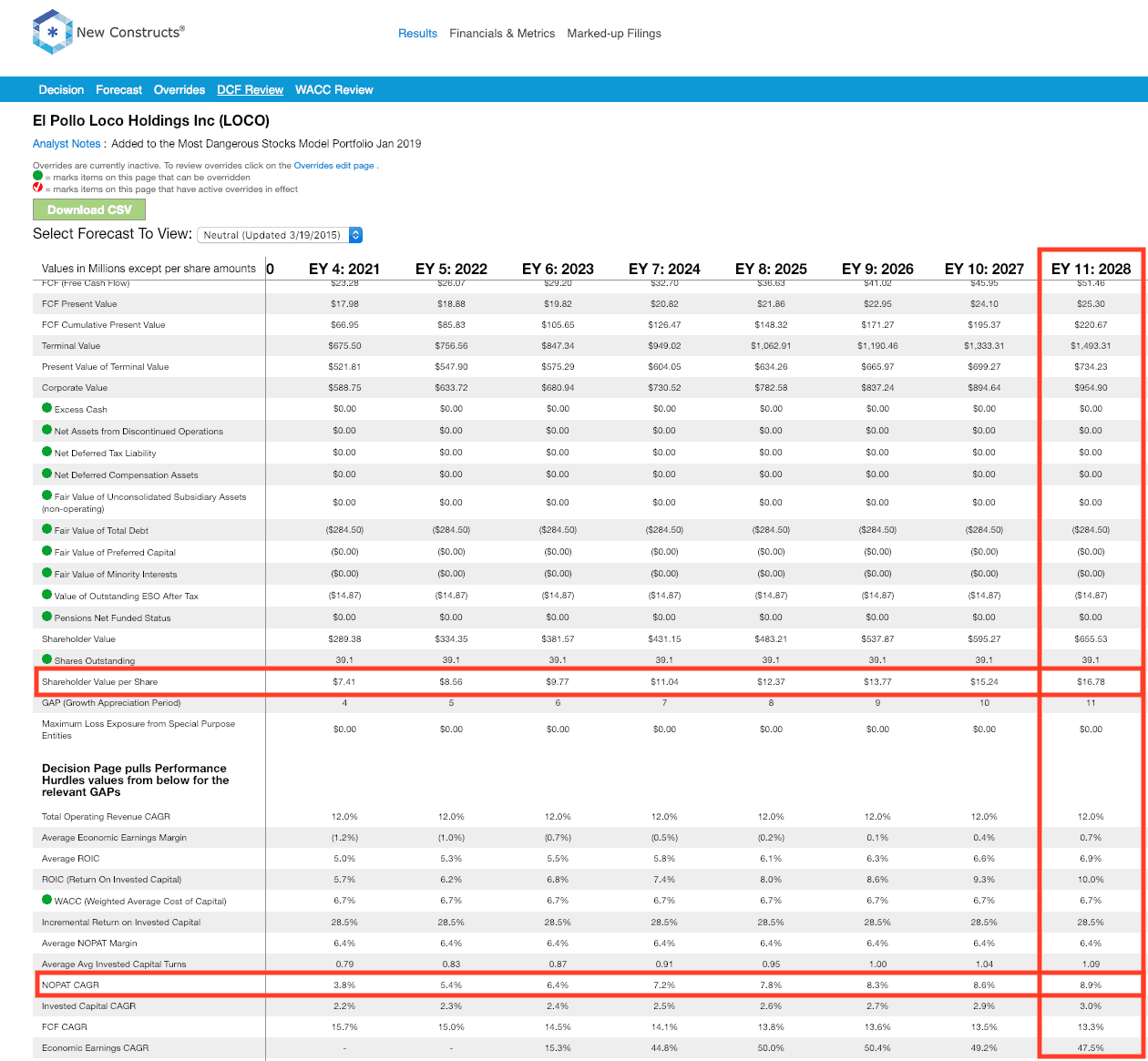
Task: Click the Invested Capital CAGR row label
Action: click(x=88, y=1006)
